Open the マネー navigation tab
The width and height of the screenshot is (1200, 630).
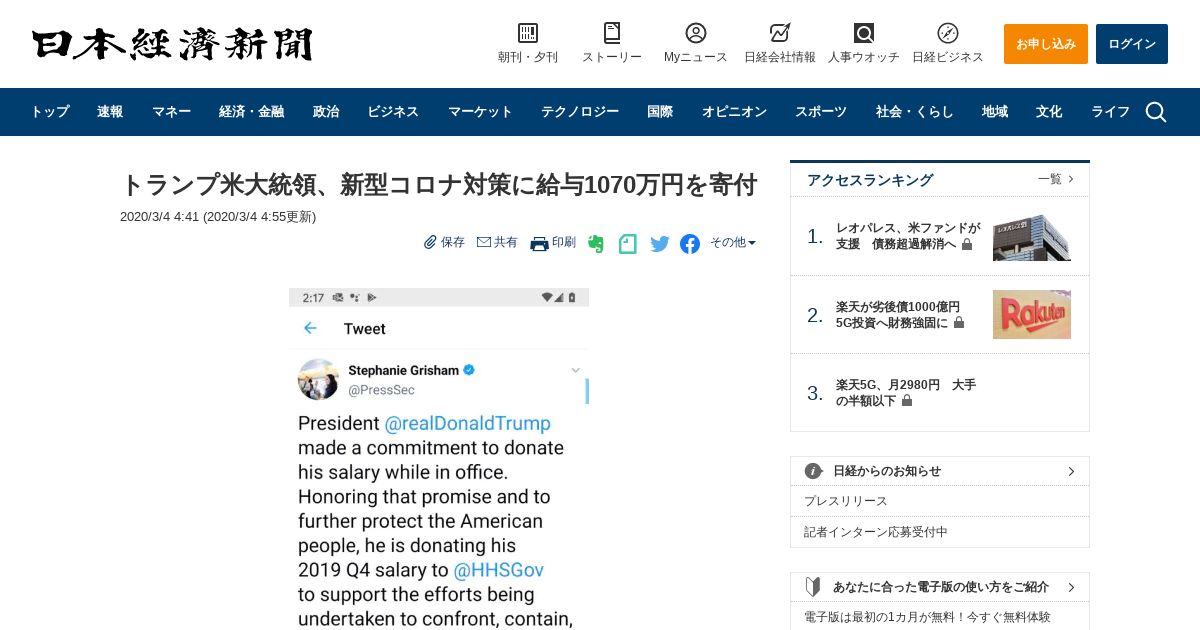point(171,112)
